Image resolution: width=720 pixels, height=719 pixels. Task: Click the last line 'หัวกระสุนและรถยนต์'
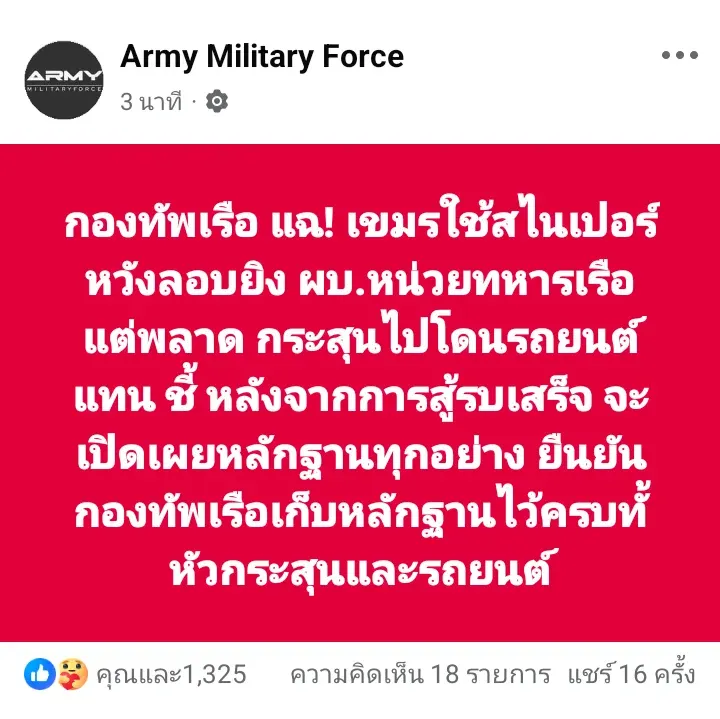pos(360,571)
